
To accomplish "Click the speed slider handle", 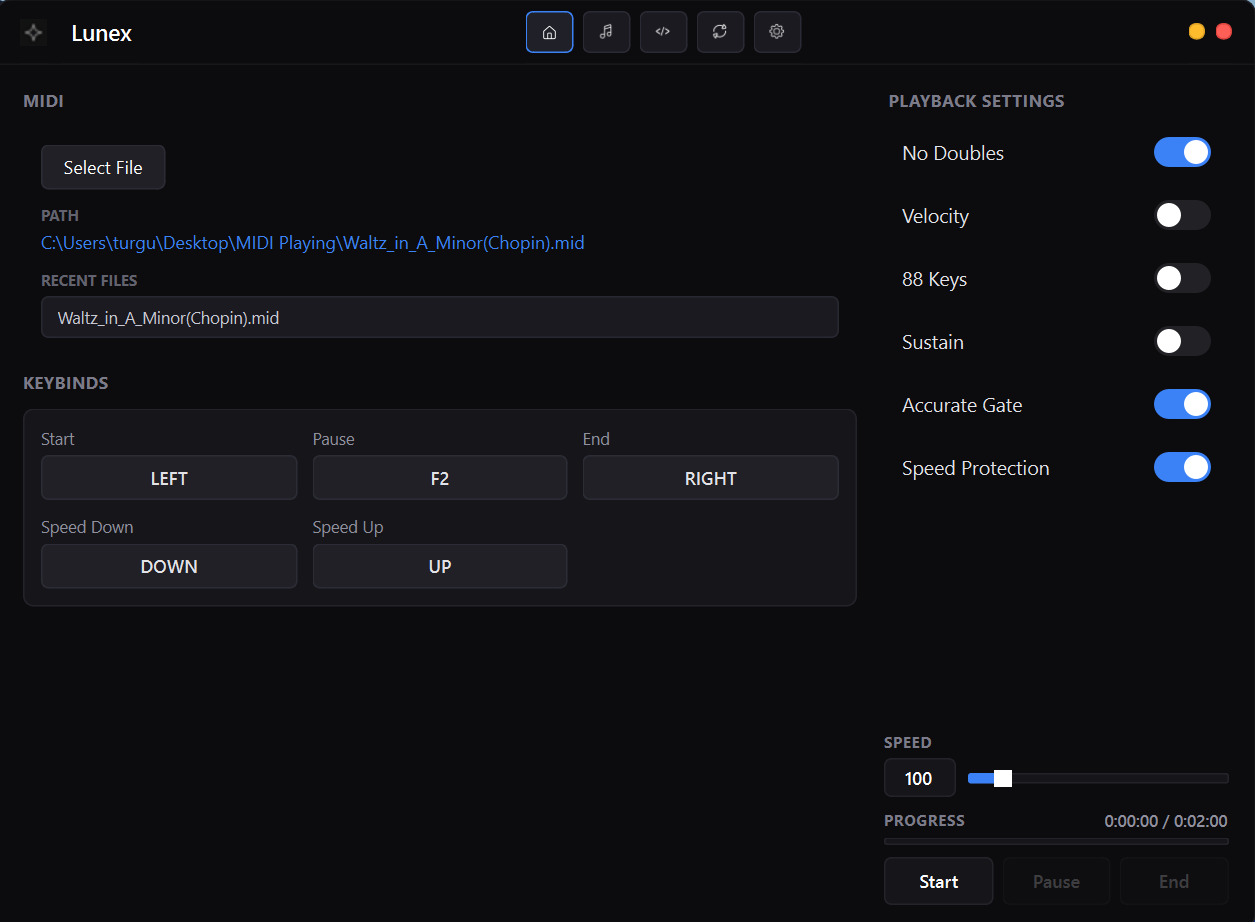I will 1003,778.
